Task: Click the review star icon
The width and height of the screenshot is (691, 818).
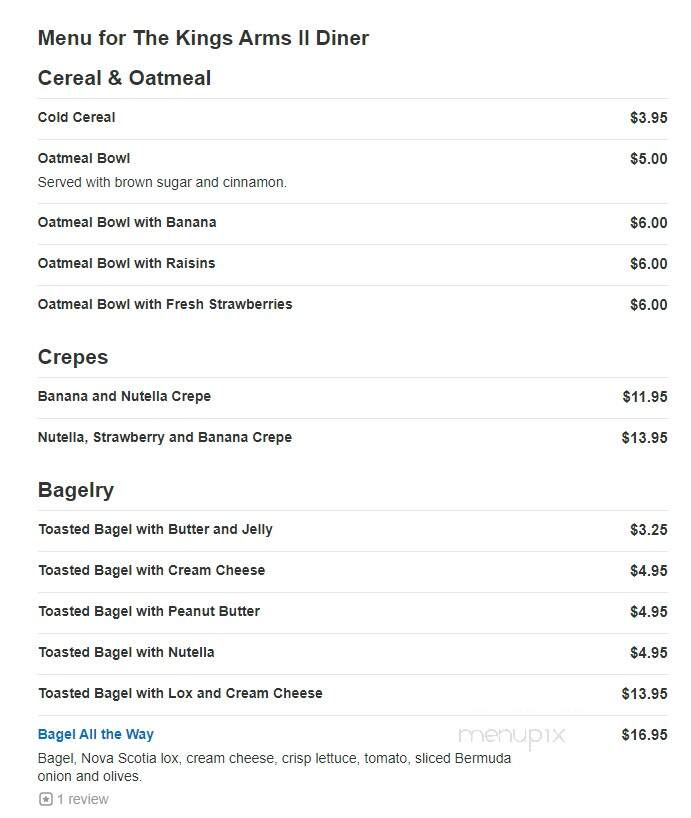Action: pos(46,799)
